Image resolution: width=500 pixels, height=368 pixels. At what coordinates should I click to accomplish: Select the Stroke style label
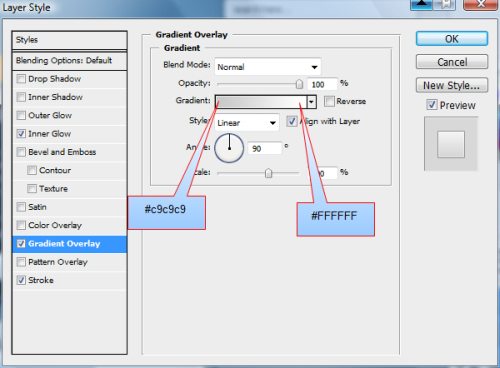pos(41,280)
